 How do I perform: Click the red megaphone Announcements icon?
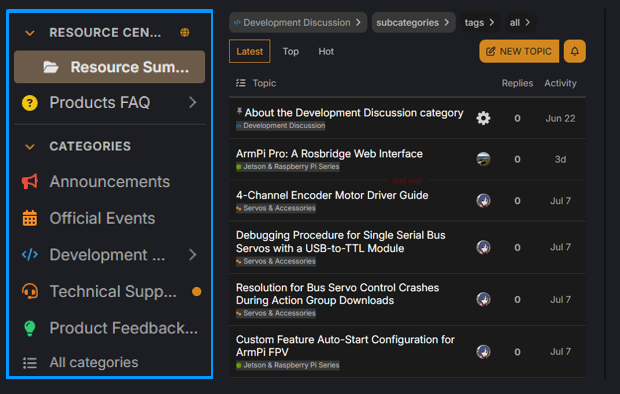coord(30,182)
